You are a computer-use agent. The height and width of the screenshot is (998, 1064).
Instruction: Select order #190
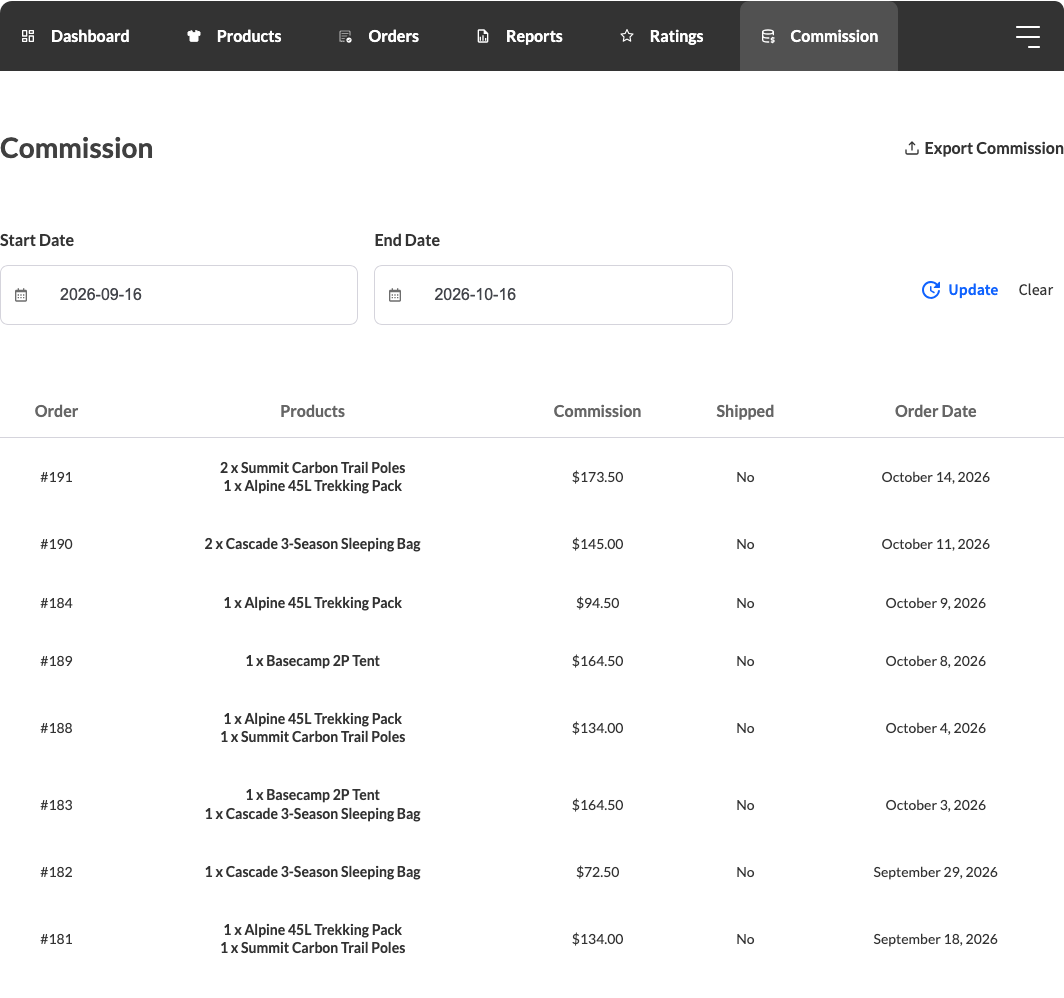56,544
